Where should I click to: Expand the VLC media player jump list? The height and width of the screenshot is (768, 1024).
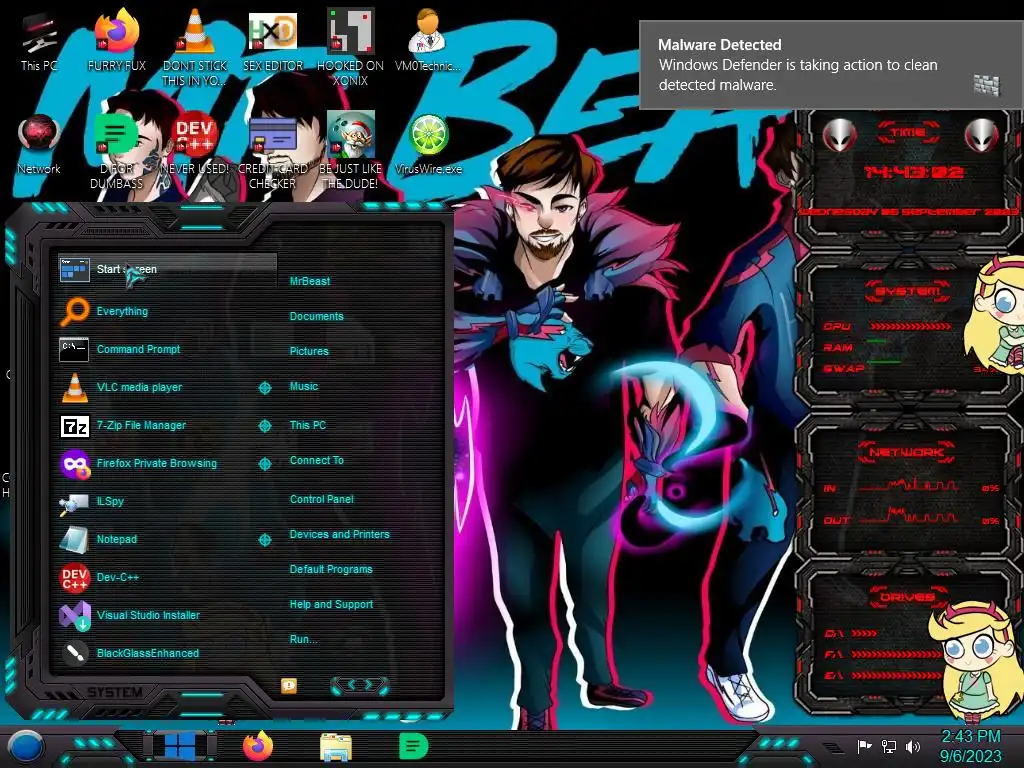[x=264, y=388]
